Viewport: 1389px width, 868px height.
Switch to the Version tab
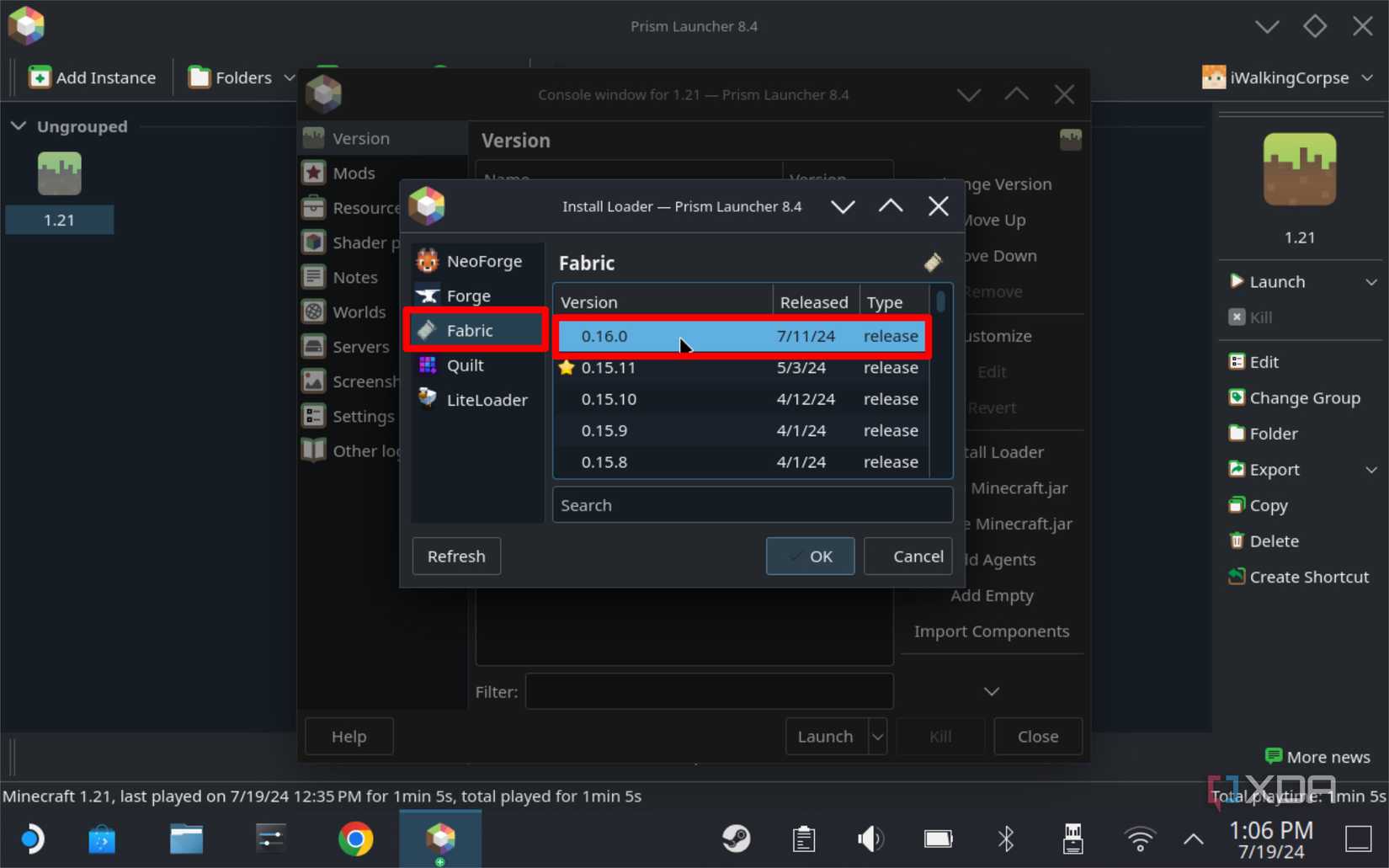point(362,137)
